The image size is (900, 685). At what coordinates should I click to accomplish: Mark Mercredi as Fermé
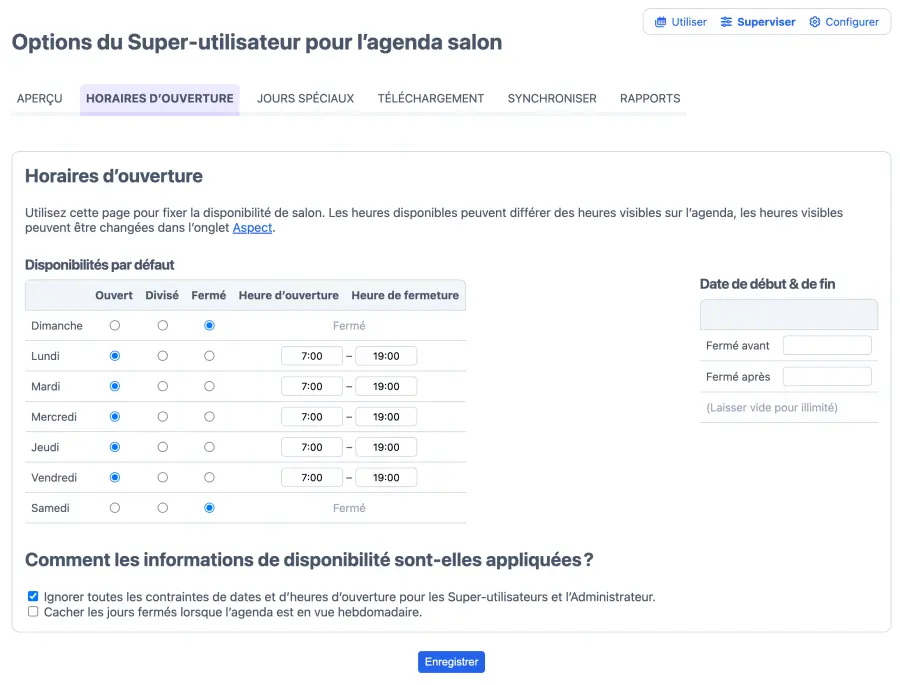coord(209,417)
